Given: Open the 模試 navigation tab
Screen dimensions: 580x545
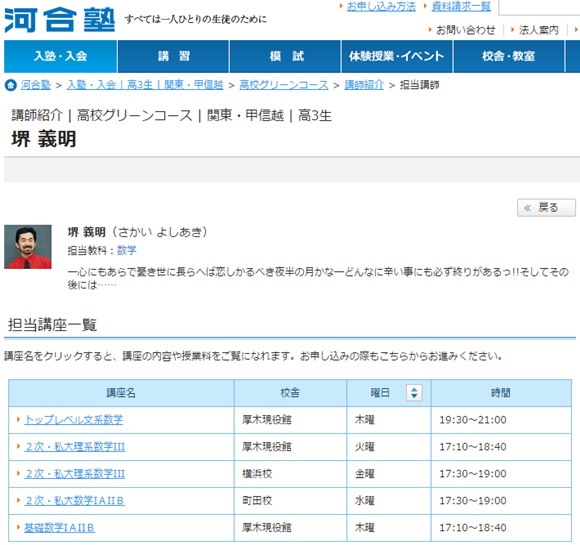Looking at the screenshot, I should 286,56.
